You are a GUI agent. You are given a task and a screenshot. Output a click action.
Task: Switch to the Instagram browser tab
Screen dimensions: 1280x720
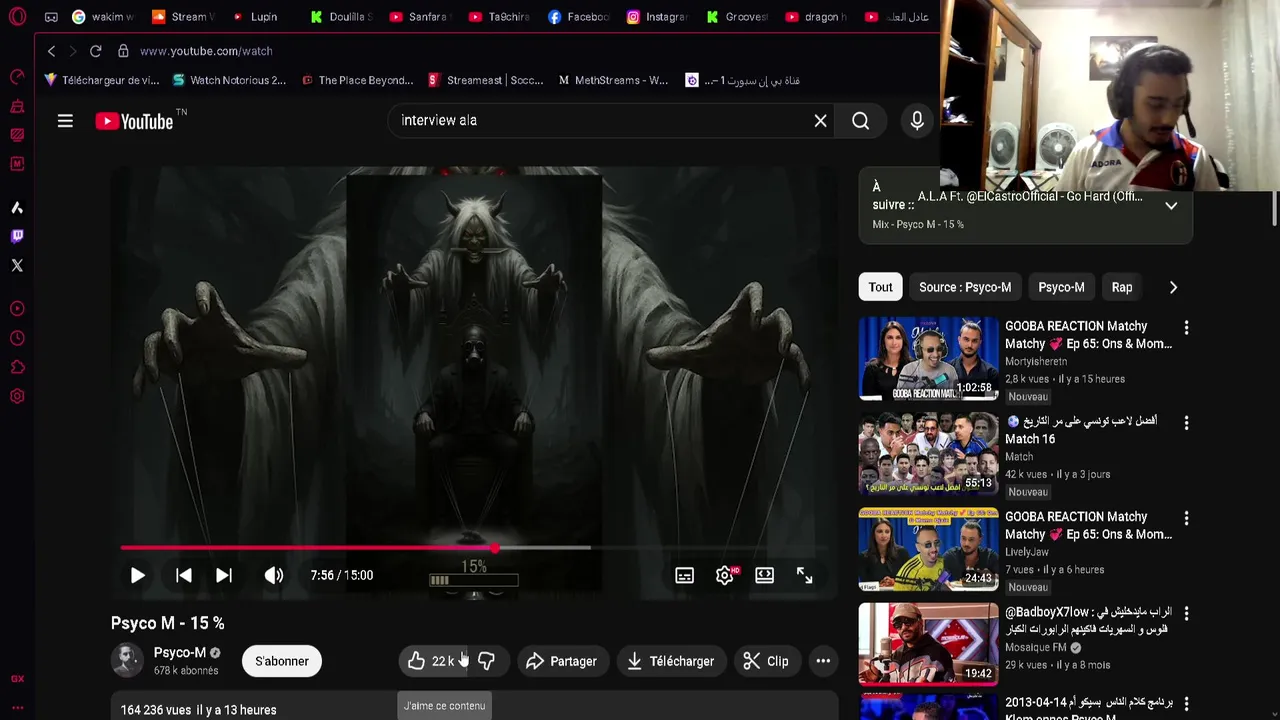(x=657, y=17)
